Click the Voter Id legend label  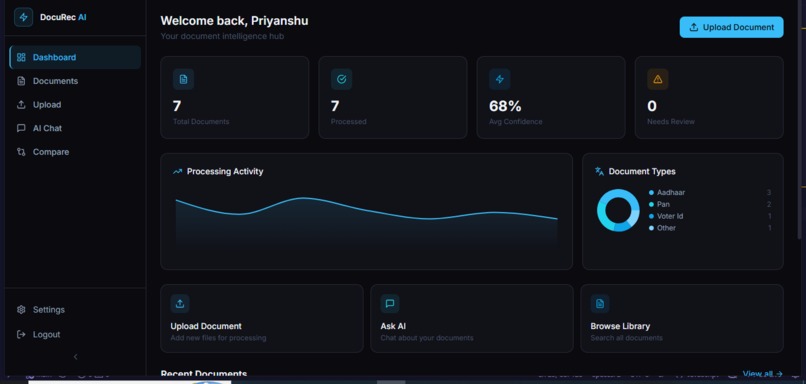click(x=670, y=216)
